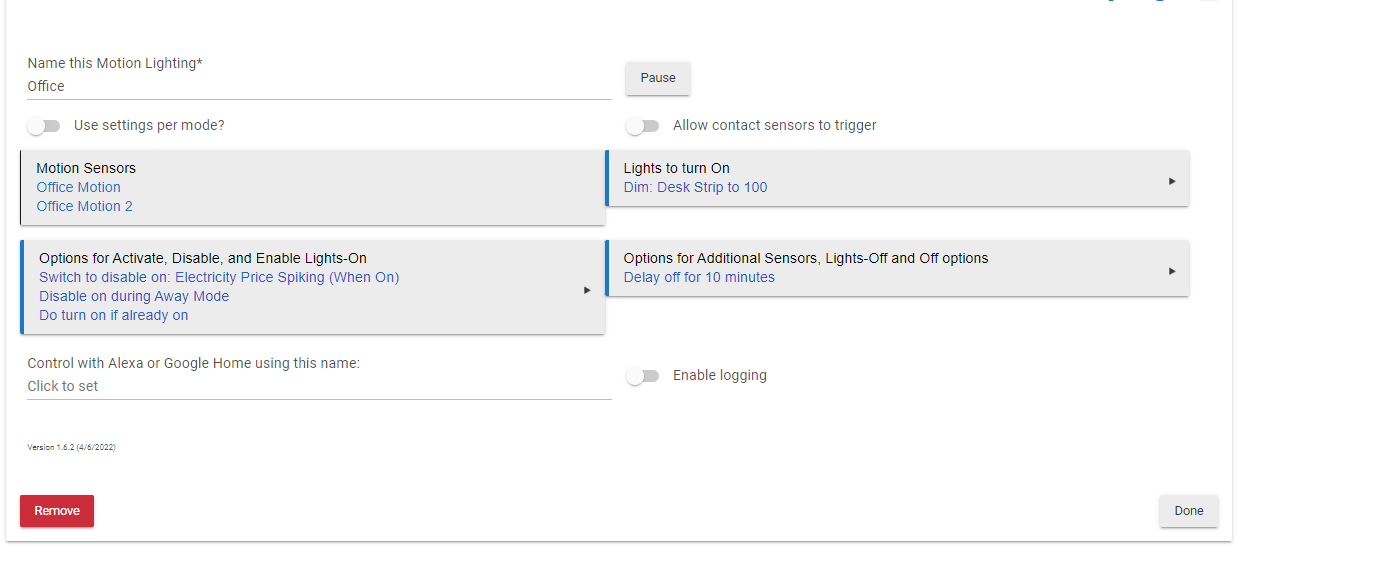Open arrow for Additional Sensors, Lights-Off options

1171,271
